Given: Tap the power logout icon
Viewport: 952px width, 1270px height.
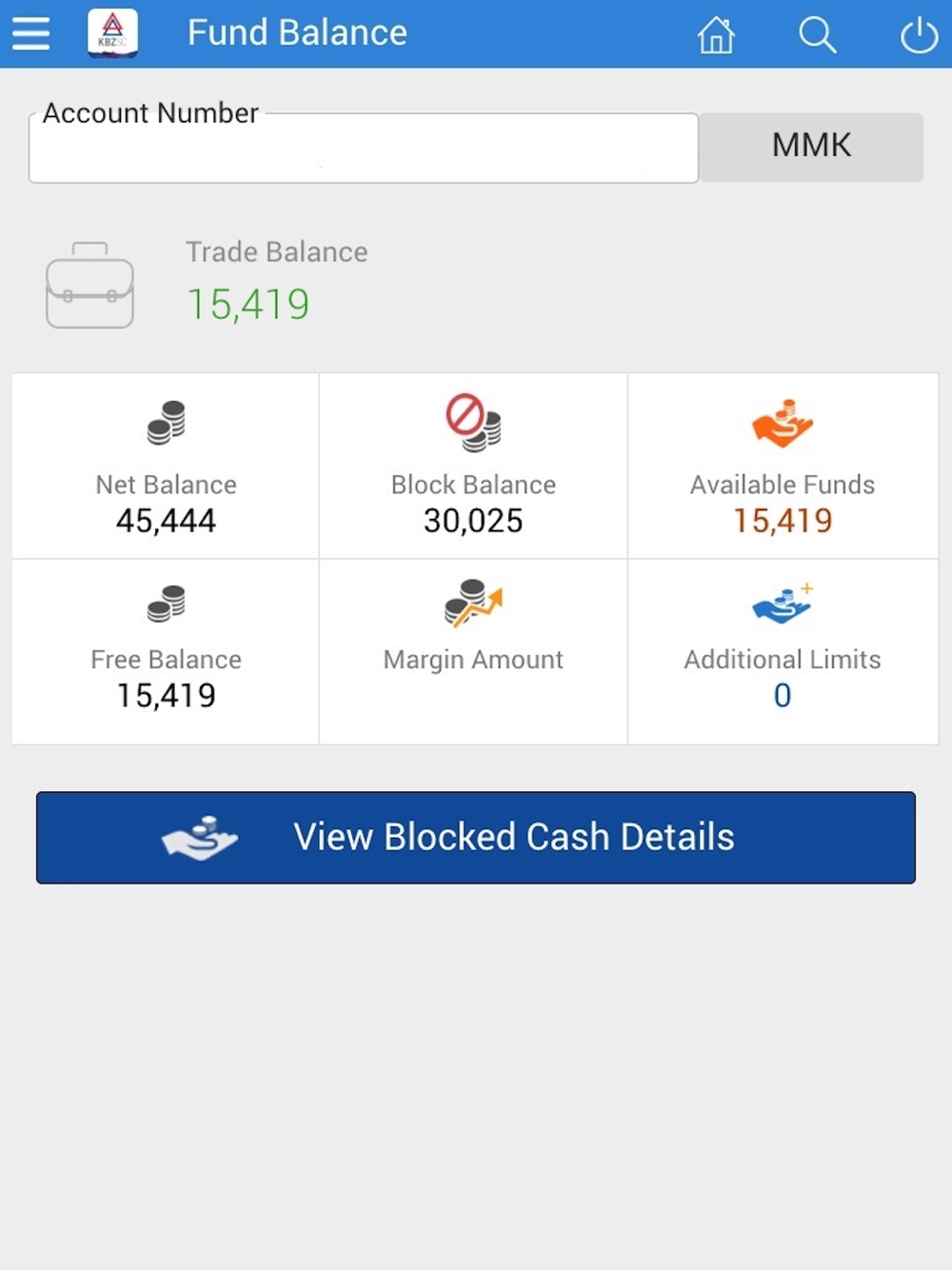Looking at the screenshot, I should pyautogui.click(x=919, y=35).
